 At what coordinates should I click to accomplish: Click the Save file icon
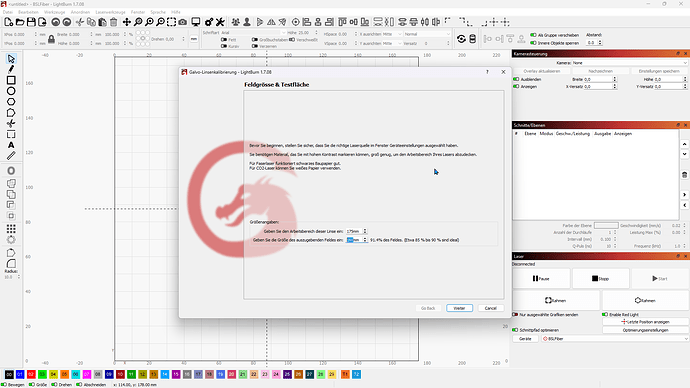click(31, 22)
